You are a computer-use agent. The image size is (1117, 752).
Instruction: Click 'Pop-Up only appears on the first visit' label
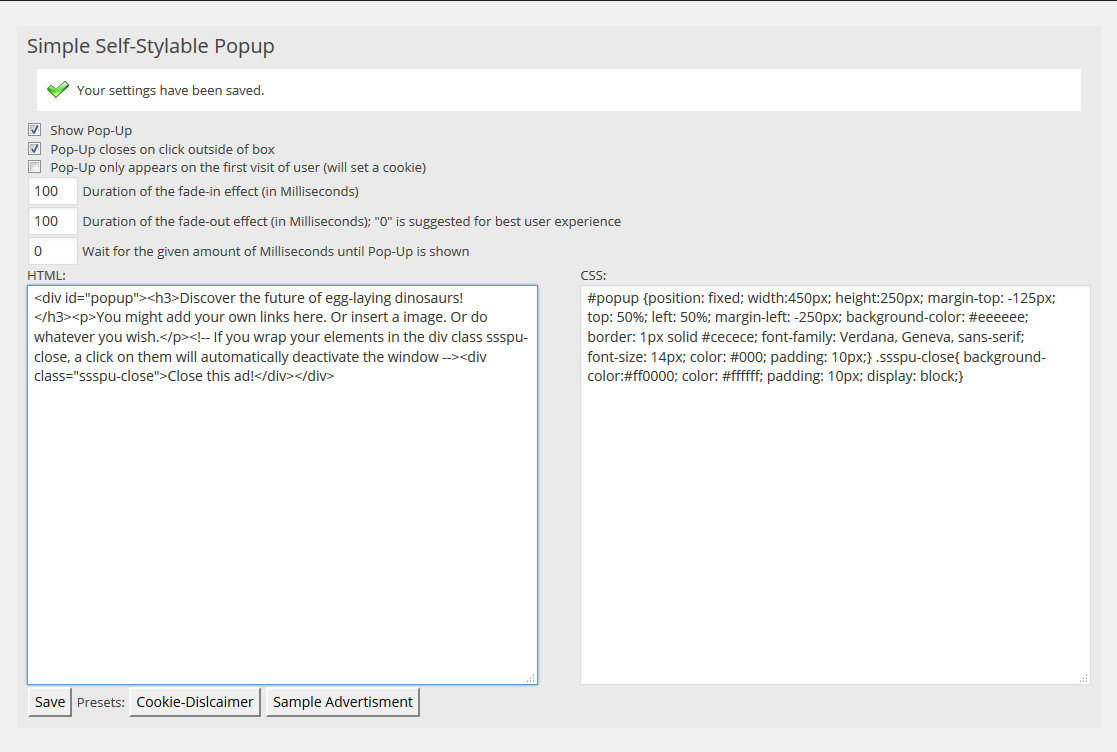click(238, 167)
